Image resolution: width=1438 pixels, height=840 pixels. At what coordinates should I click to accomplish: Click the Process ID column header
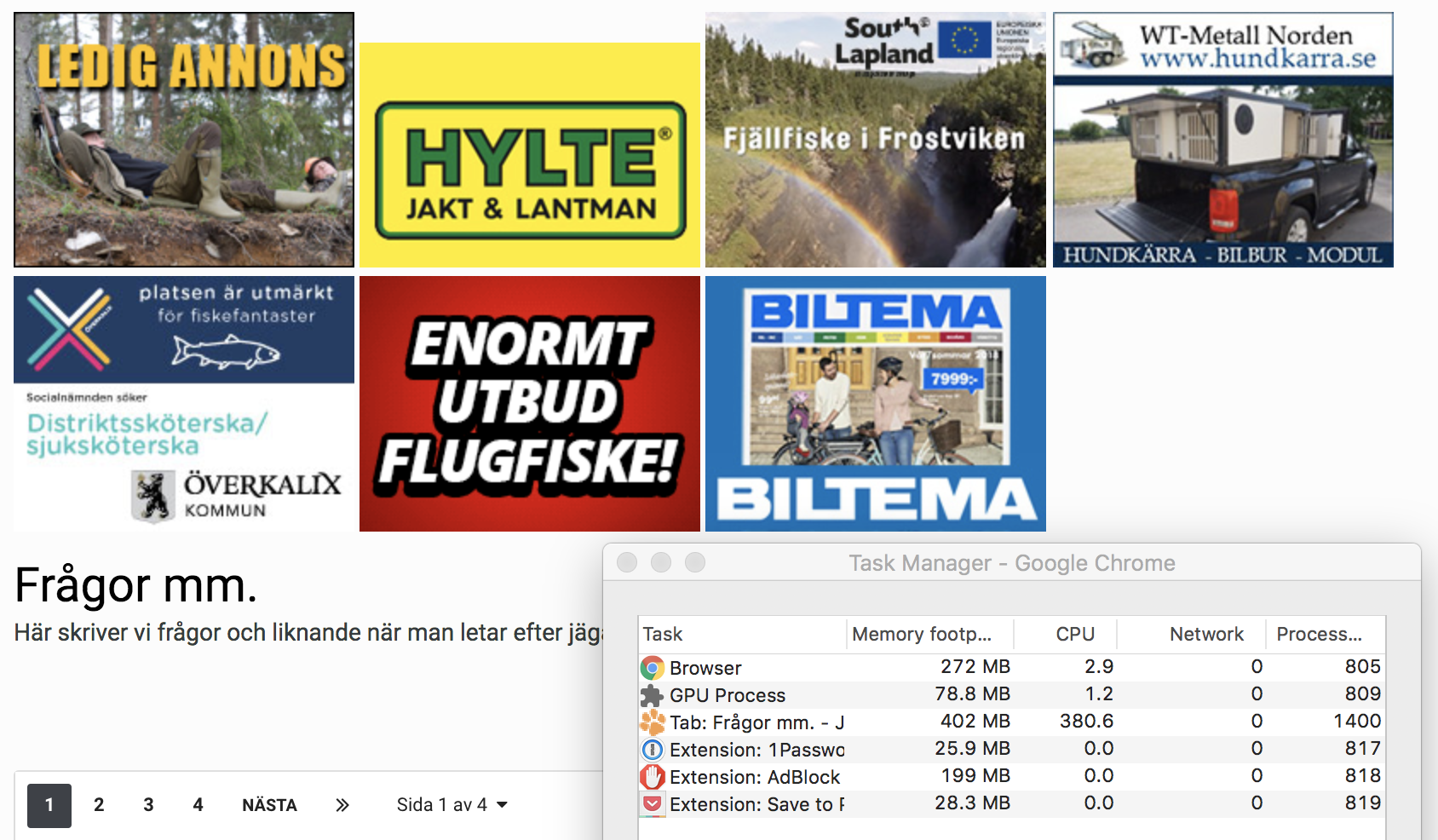click(1319, 634)
